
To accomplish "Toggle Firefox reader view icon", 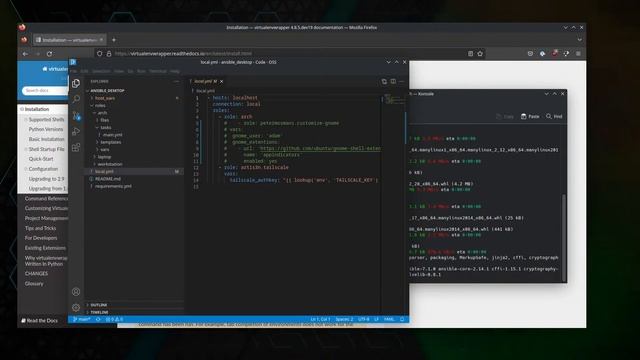I will coord(470,53).
